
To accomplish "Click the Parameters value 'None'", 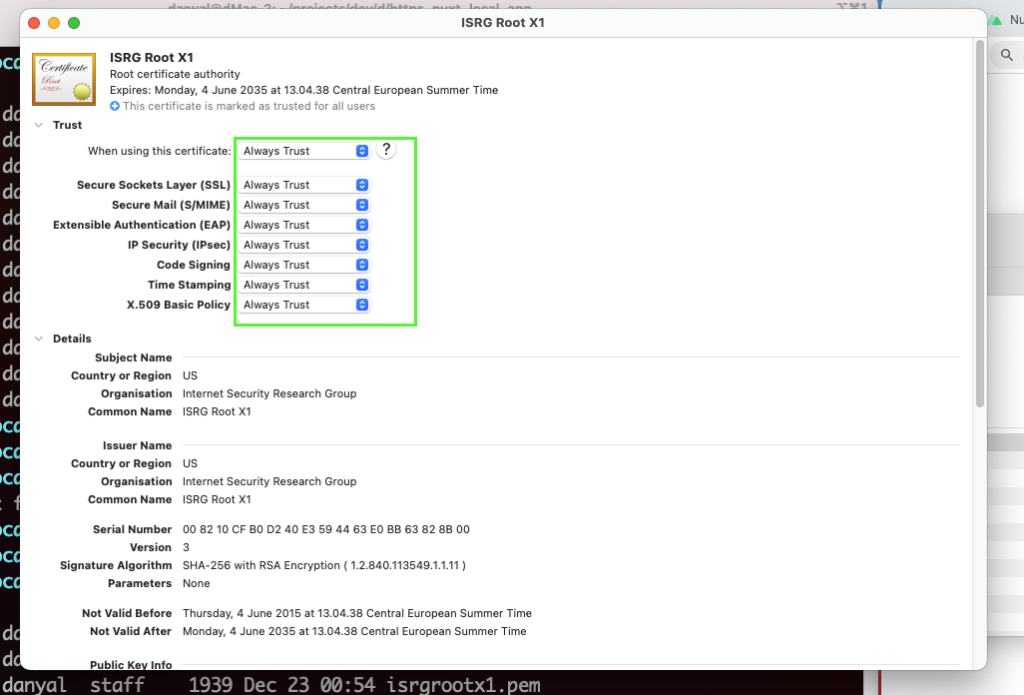I will point(196,583).
